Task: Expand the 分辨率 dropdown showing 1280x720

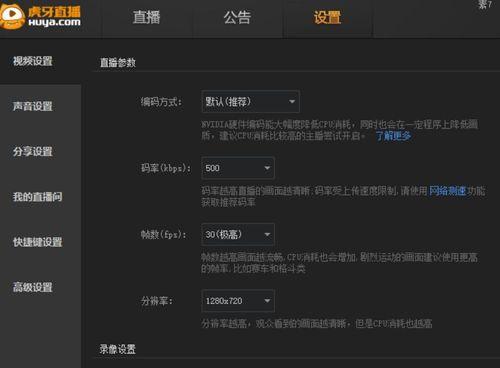Action: point(238,301)
